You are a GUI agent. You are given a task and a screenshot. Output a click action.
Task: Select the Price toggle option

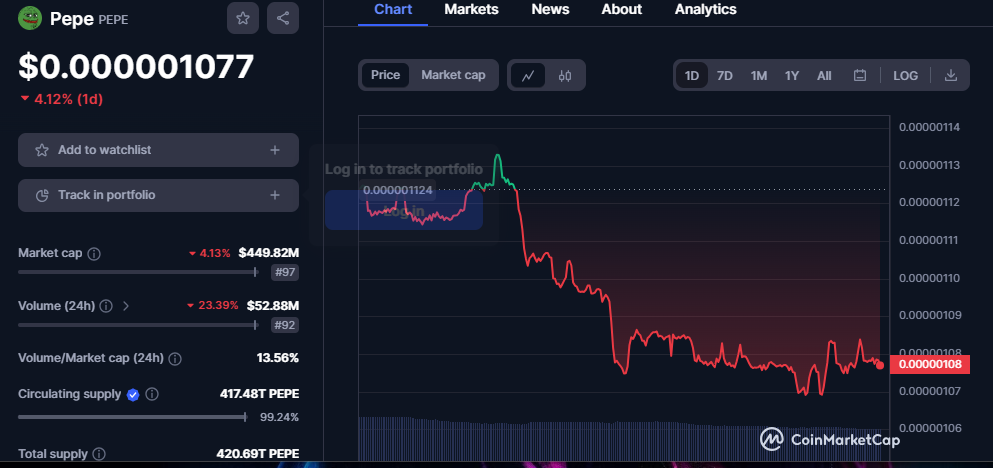(385, 75)
